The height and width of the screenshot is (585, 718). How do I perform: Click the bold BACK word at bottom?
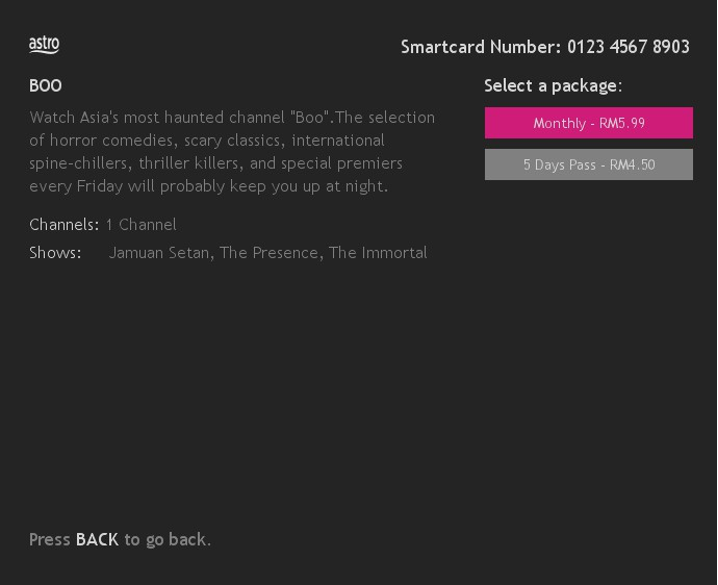click(97, 540)
